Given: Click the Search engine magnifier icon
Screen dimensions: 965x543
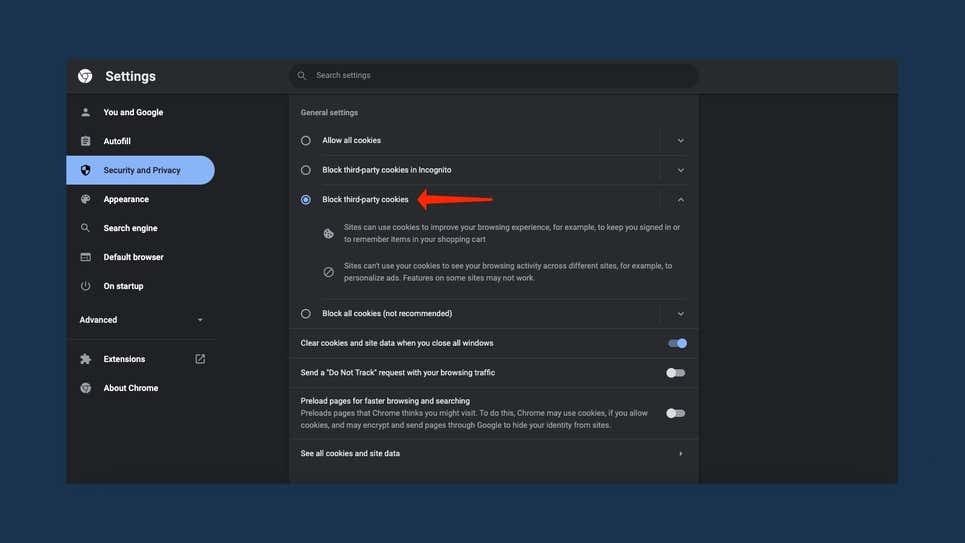Looking at the screenshot, I should (x=86, y=228).
